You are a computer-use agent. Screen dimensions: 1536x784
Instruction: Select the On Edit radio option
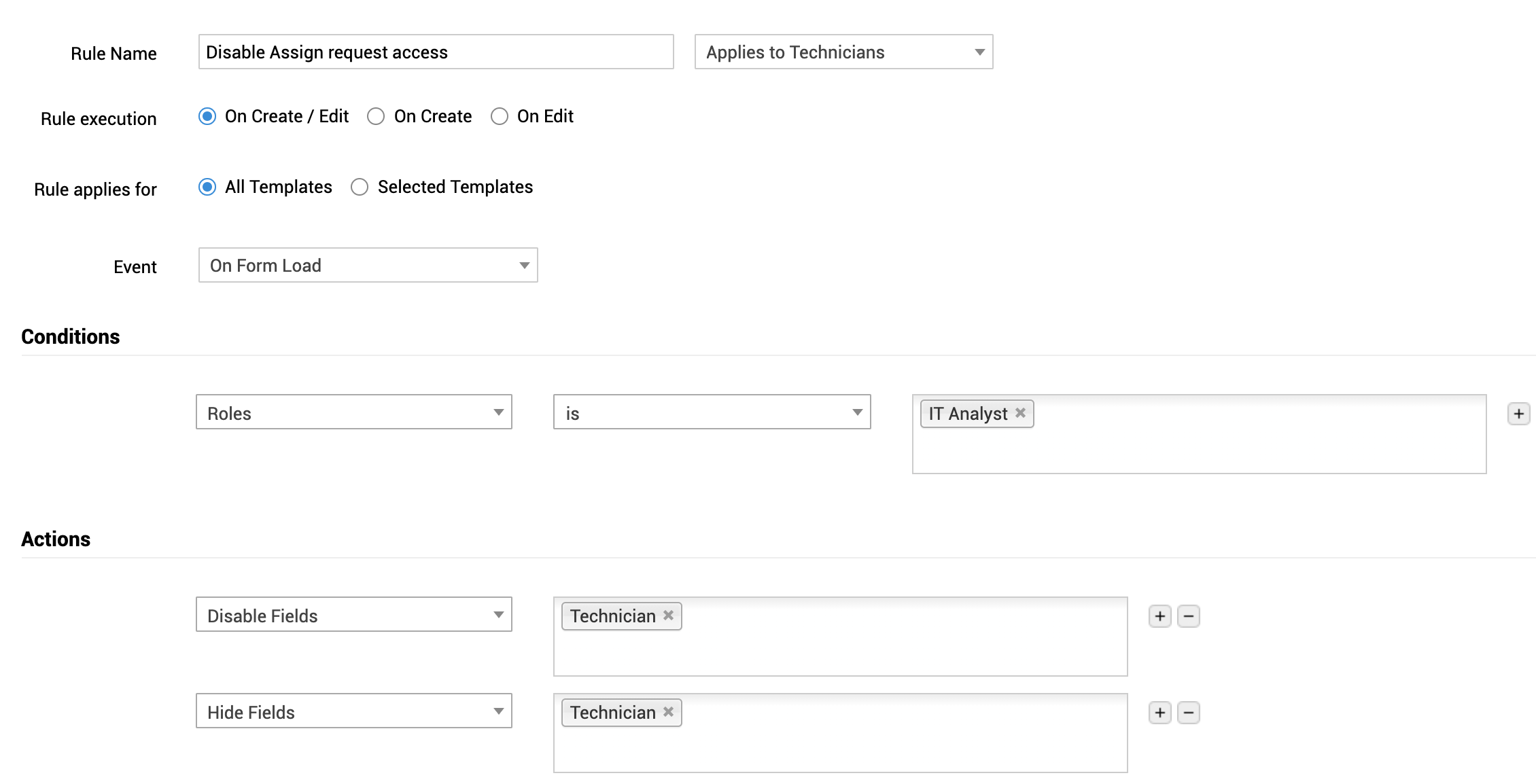tap(500, 116)
